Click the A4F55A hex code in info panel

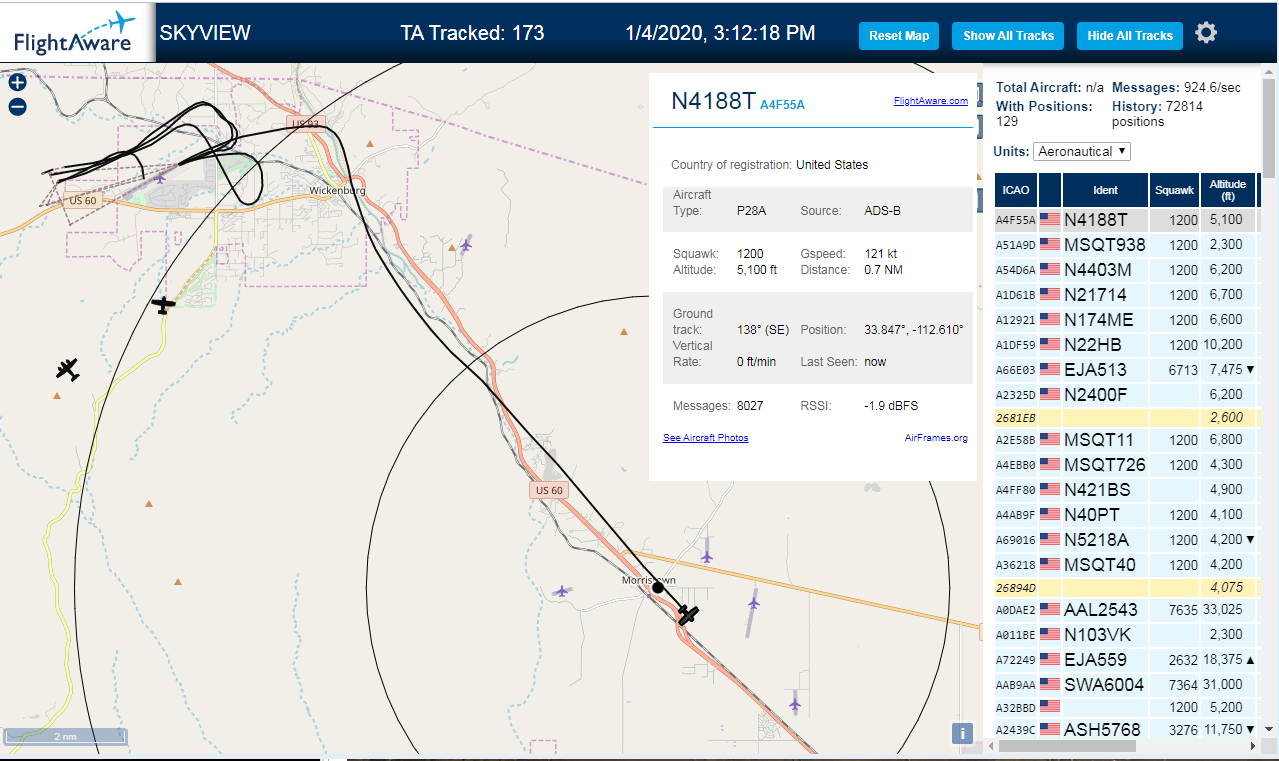tap(782, 104)
